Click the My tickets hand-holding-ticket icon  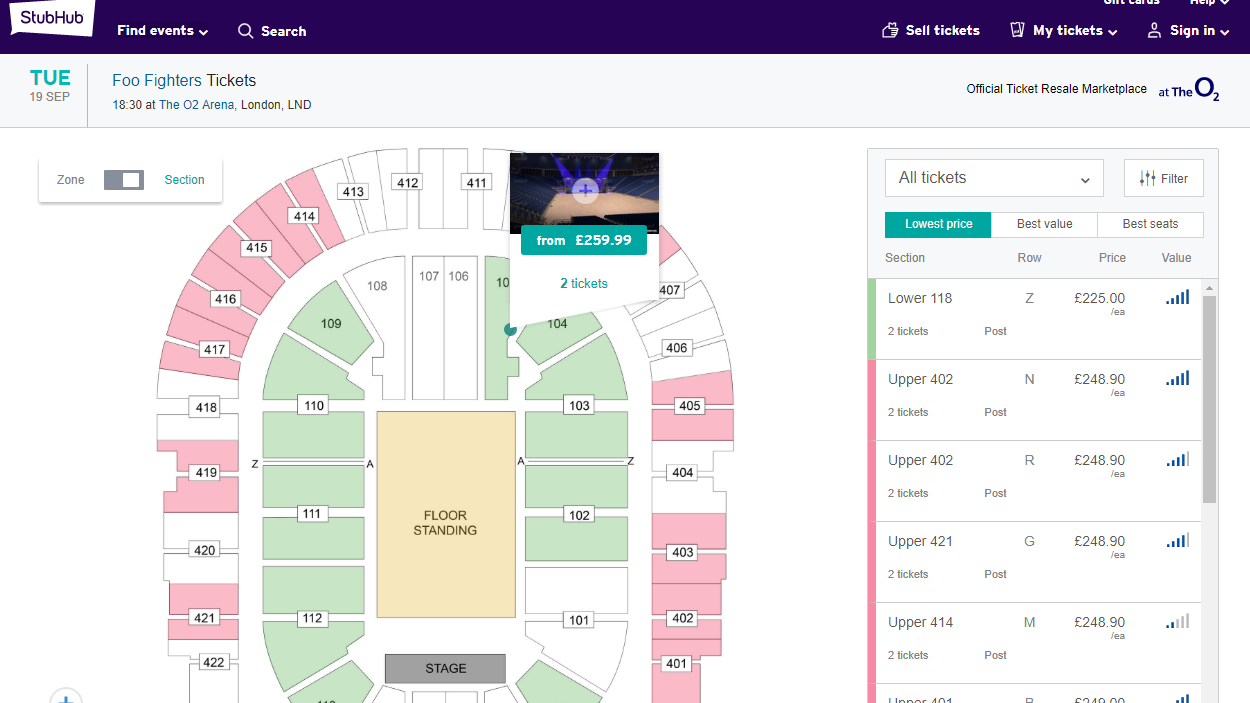pyautogui.click(x=1017, y=30)
